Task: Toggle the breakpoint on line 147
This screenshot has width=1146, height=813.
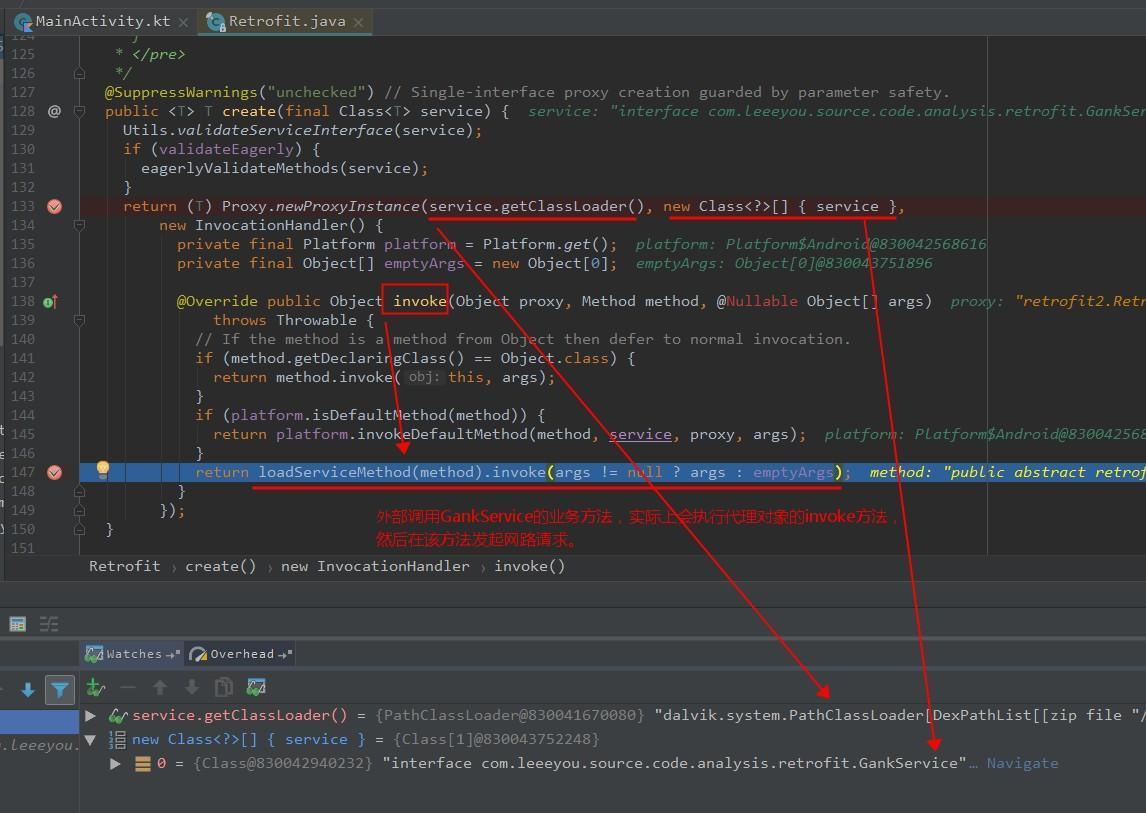Action: [54, 472]
